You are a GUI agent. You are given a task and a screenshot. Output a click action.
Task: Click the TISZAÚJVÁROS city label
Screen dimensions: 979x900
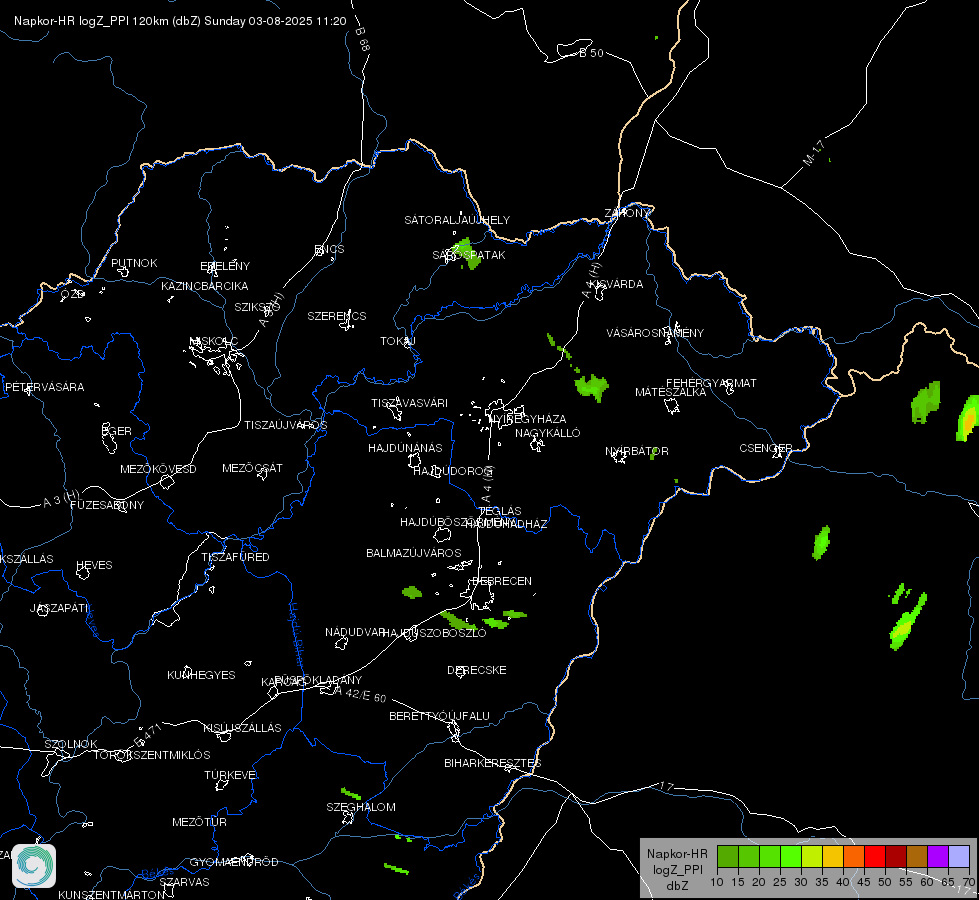point(285,425)
